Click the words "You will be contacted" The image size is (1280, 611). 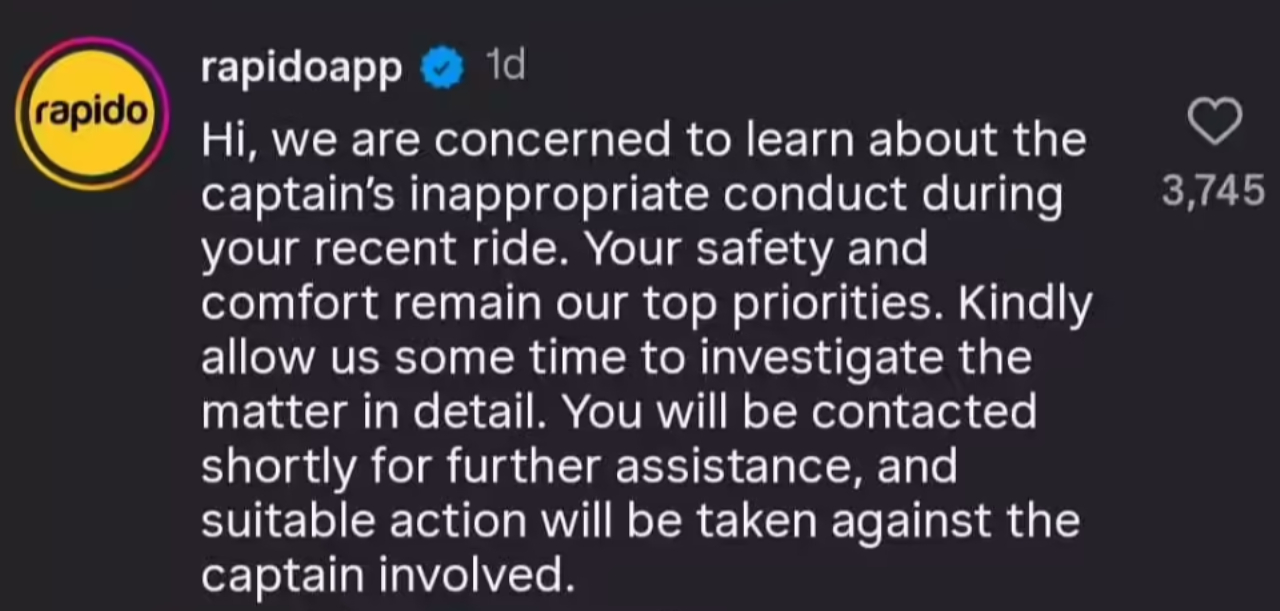[x=800, y=413]
